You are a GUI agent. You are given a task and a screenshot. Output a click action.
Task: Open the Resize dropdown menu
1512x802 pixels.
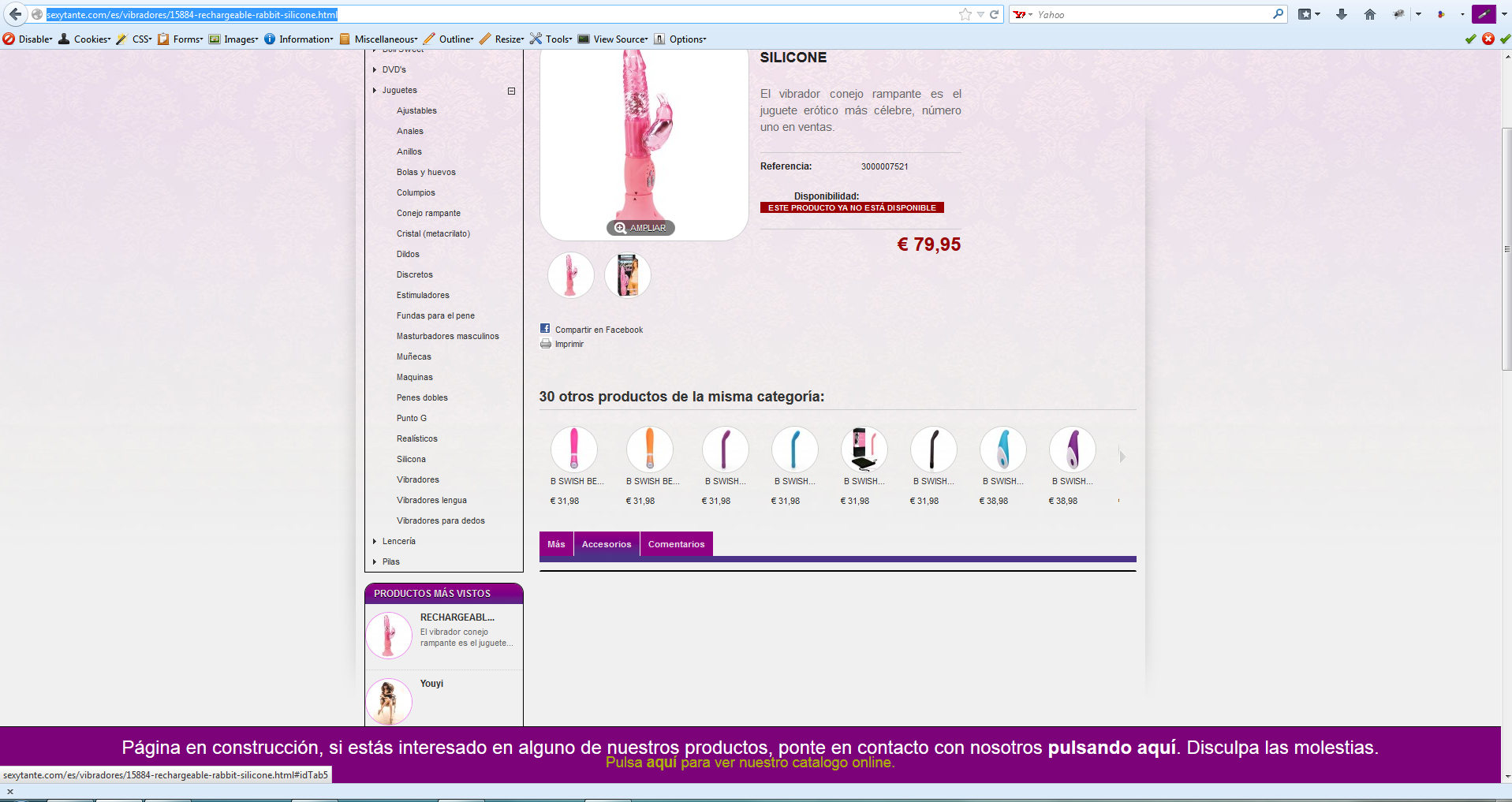click(502, 39)
